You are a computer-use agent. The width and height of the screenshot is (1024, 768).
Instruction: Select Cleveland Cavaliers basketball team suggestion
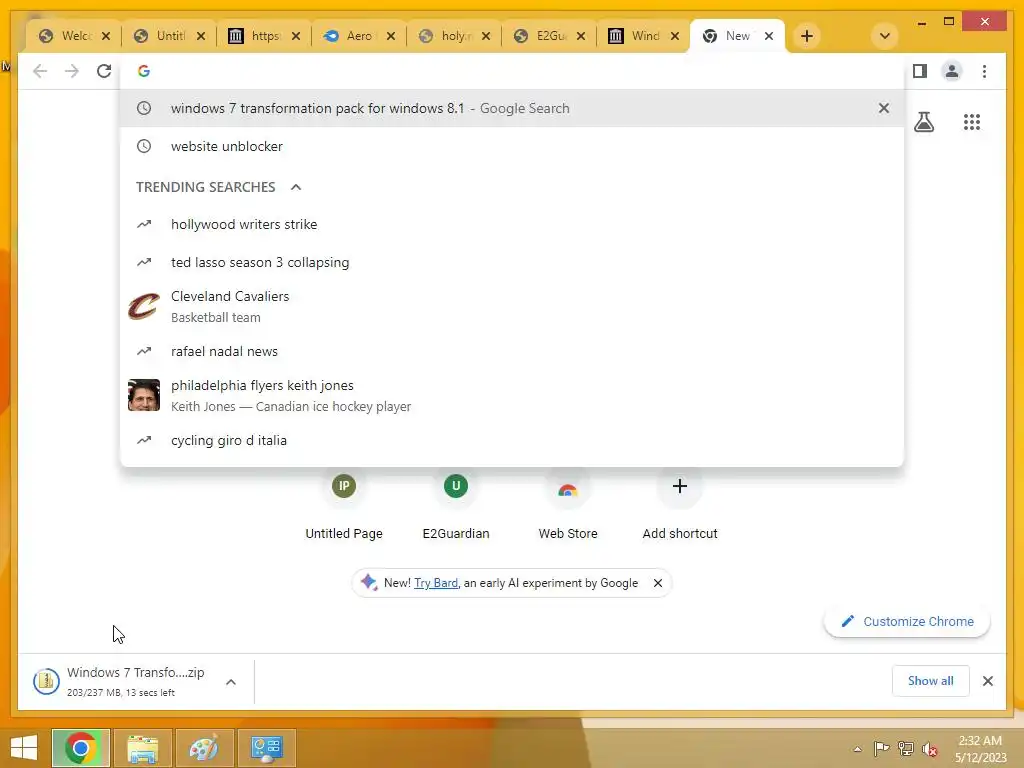[x=512, y=306]
